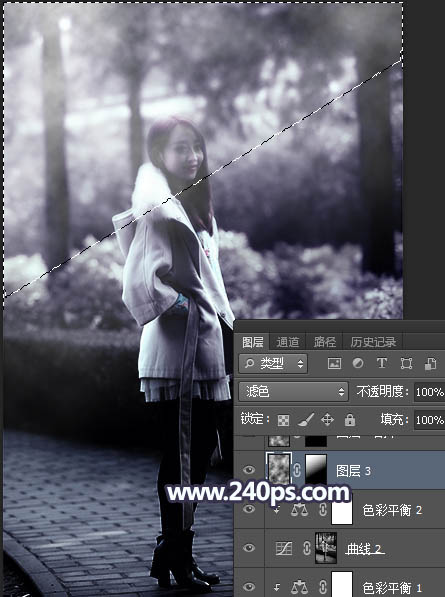Screen dimensions: 445x597
Task: Filter layers by smart object icon
Action: [x=430, y=364]
